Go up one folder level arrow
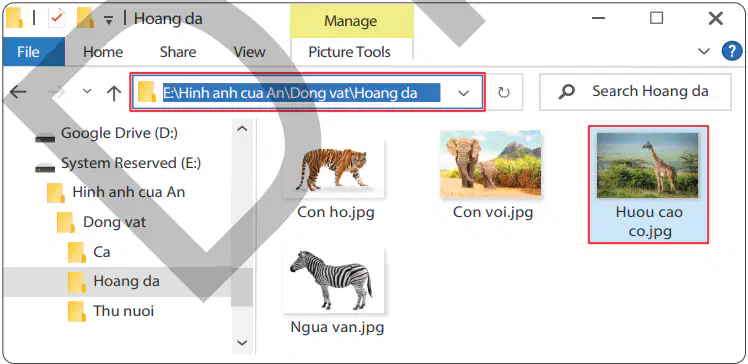748x364 pixels. click(x=114, y=92)
